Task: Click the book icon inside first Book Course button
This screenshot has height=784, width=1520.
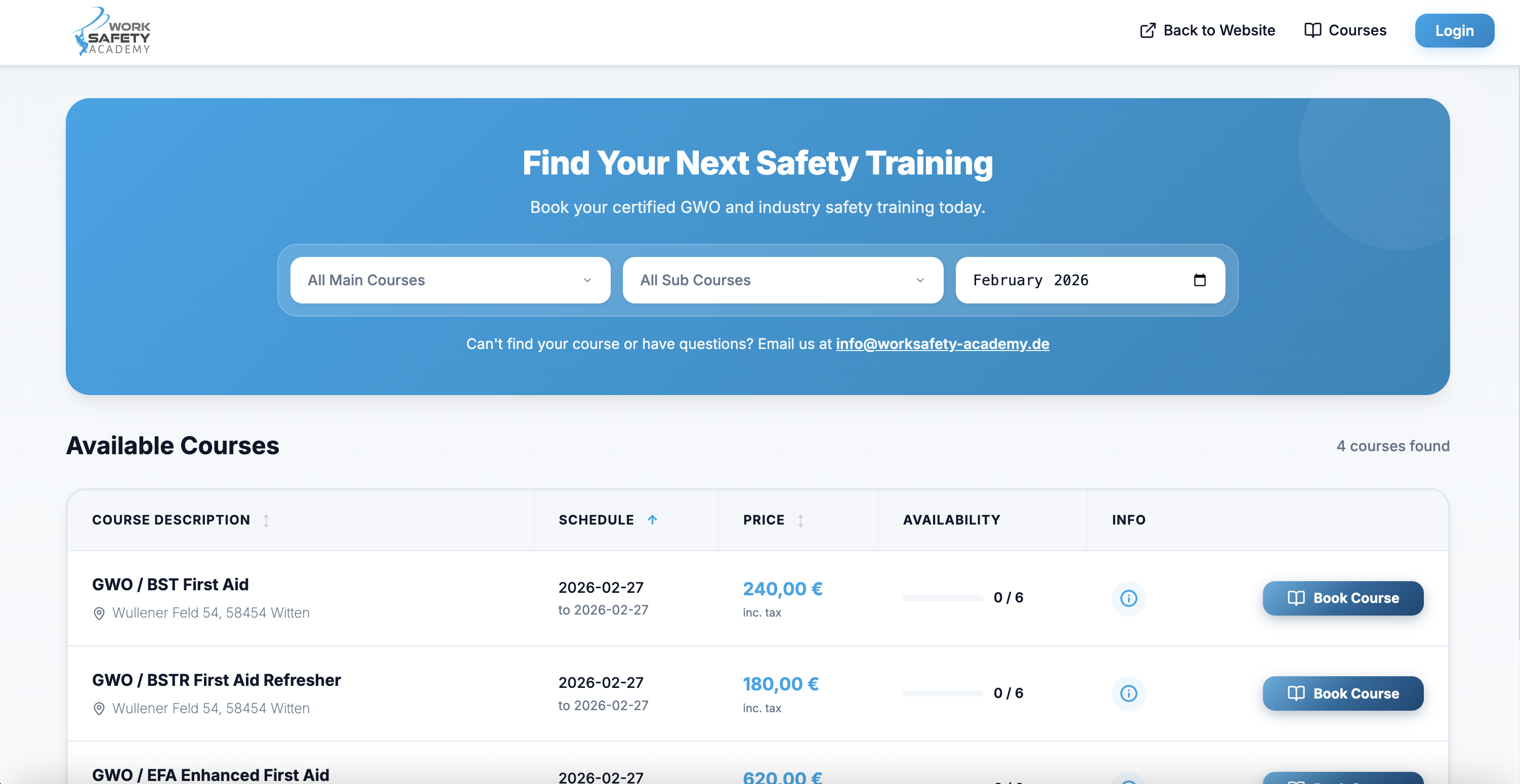Action: pyautogui.click(x=1296, y=598)
